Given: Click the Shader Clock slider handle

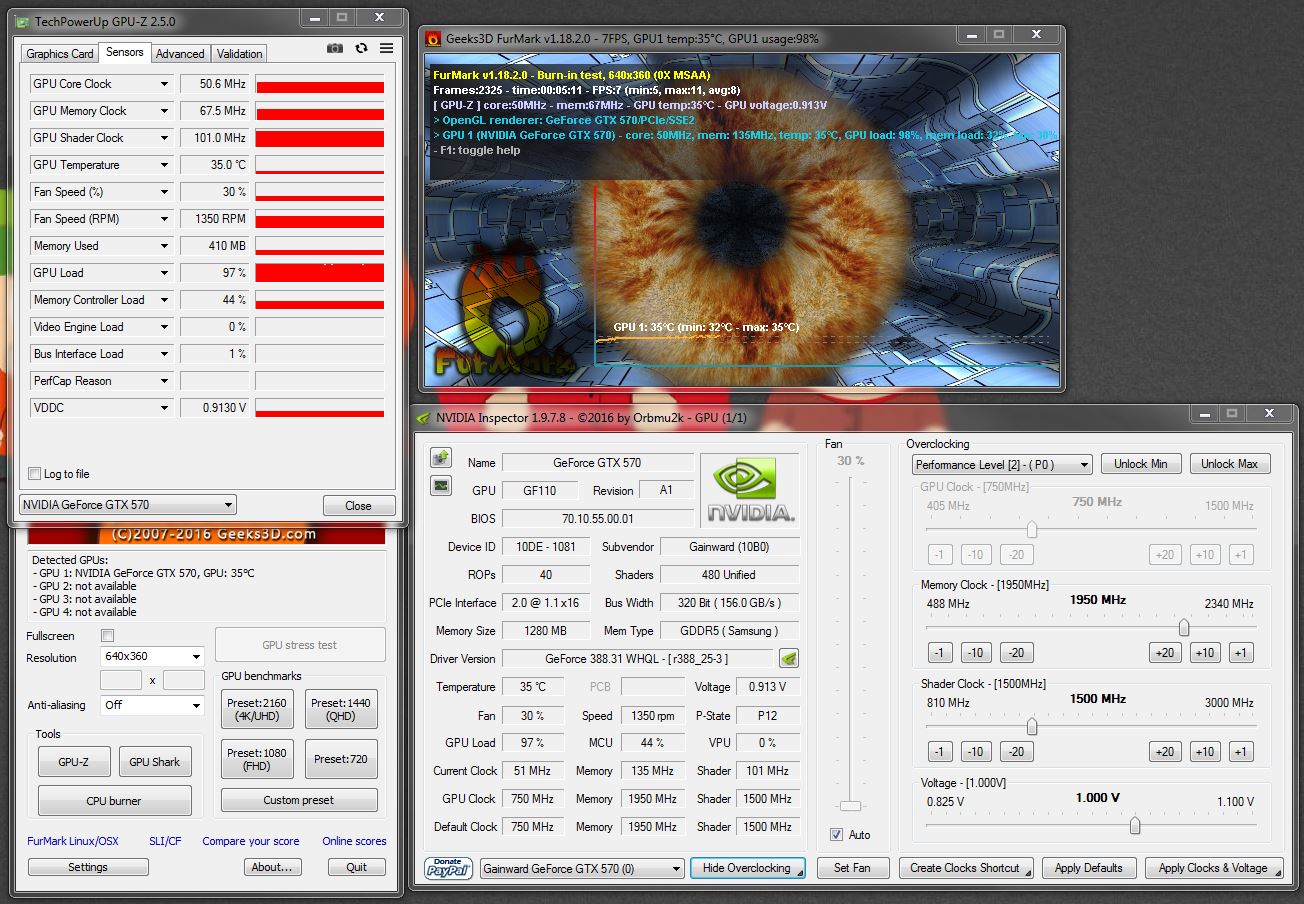Looking at the screenshot, I should click(1031, 727).
